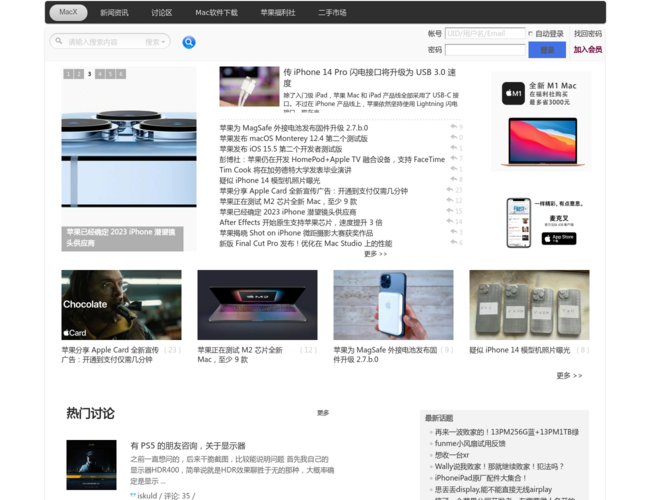Go to slide 6 of carousel
The width and height of the screenshot is (650, 500).
(x=121, y=74)
